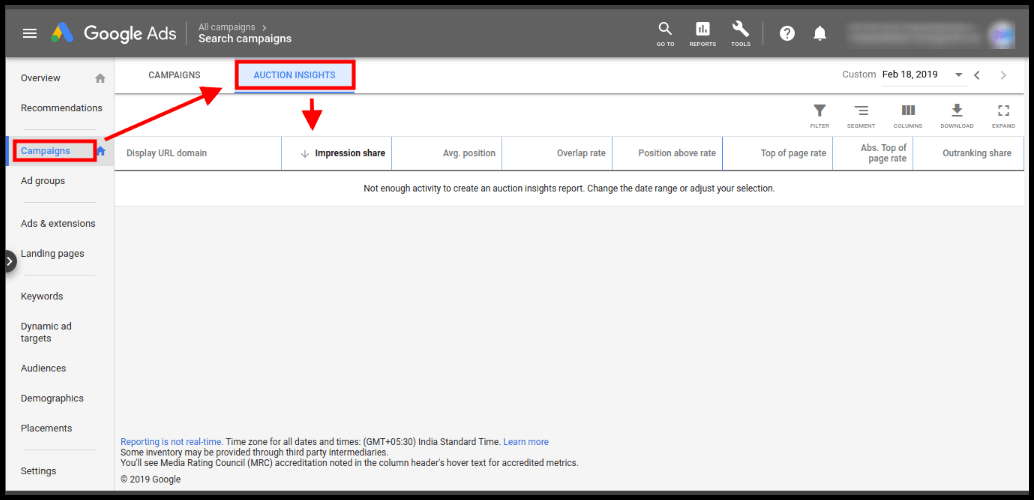
Task: Select Campaigns in the sidebar
Action: (x=46, y=150)
